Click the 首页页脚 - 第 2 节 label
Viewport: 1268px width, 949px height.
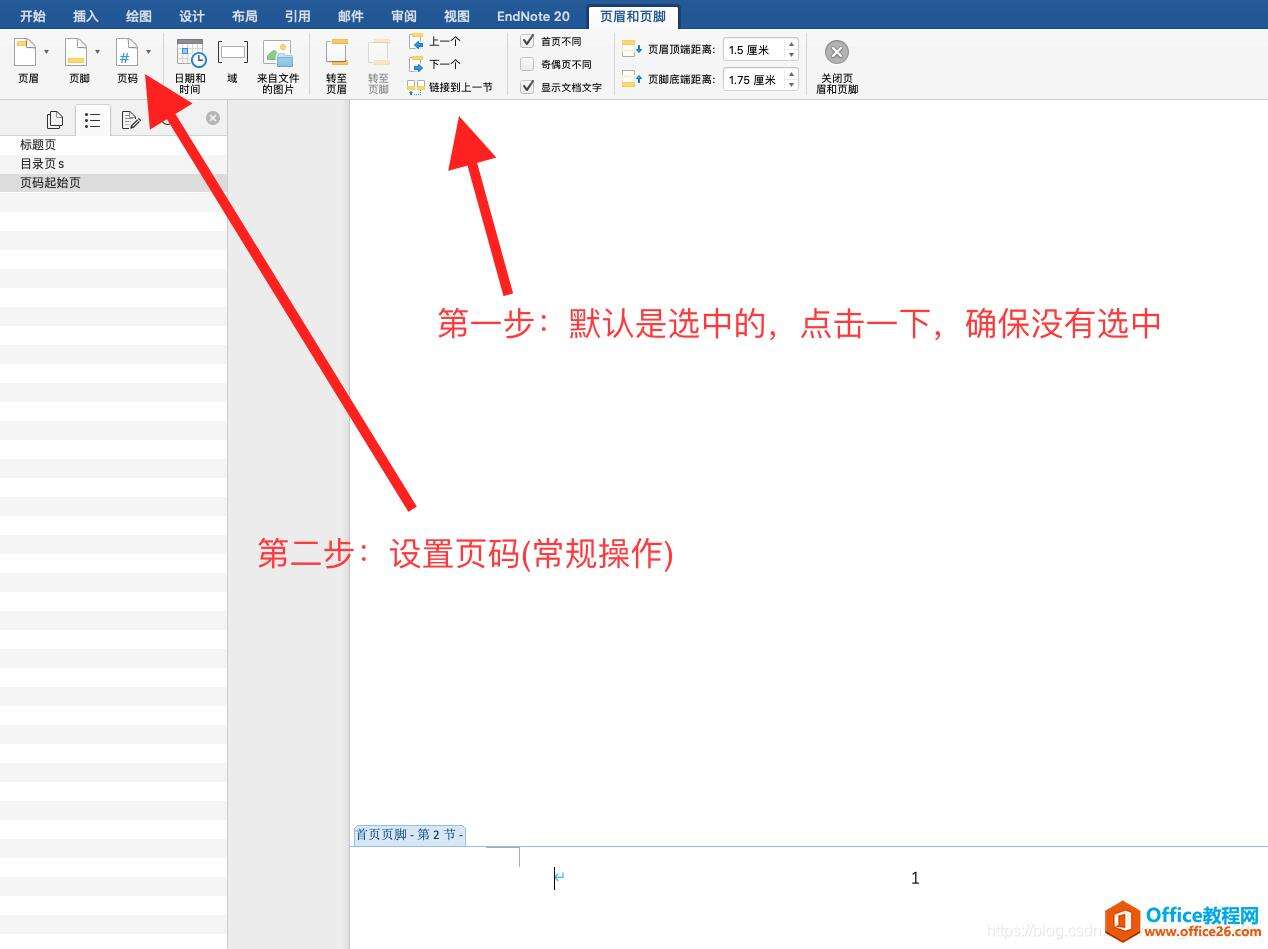click(x=410, y=835)
